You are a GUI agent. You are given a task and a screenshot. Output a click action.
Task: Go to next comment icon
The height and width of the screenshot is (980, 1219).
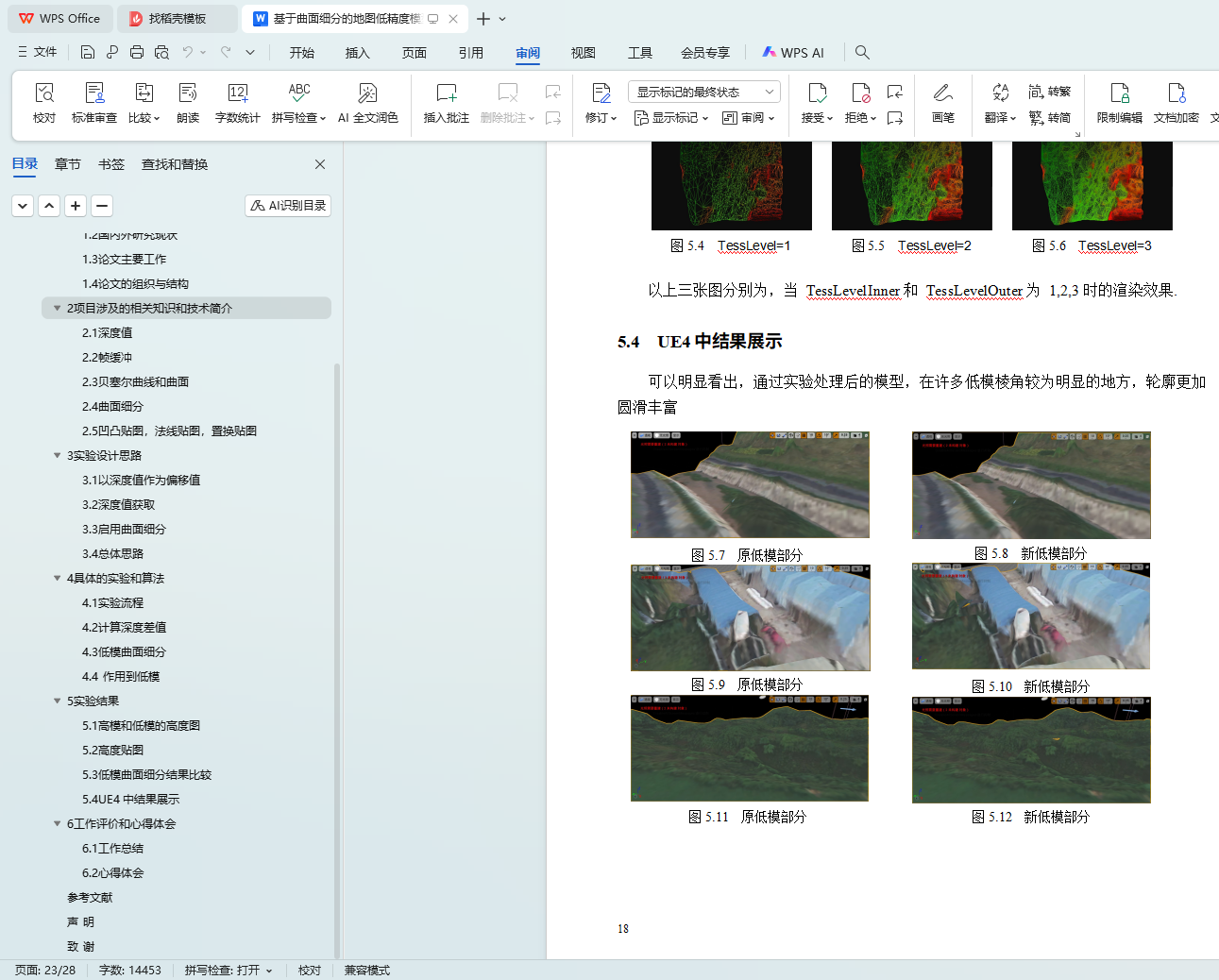[x=553, y=118]
